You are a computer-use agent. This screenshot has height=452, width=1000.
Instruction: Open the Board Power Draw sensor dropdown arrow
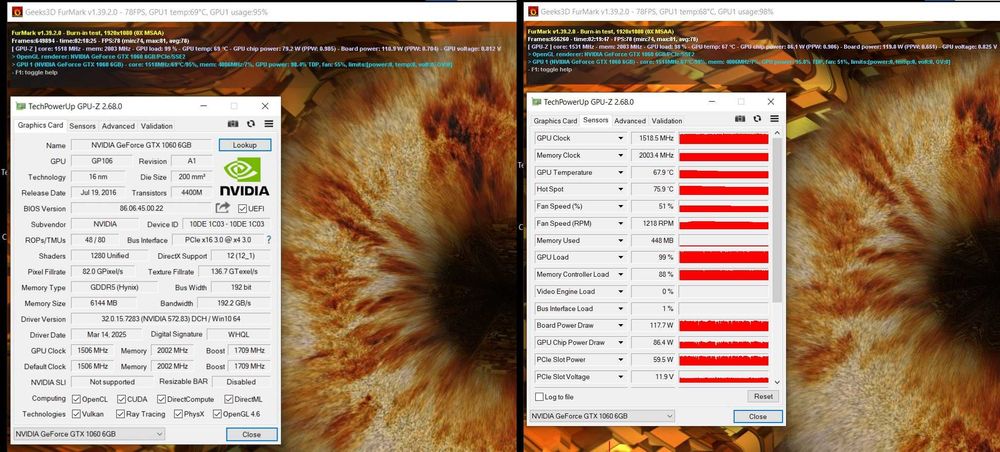pyautogui.click(x=620, y=326)
